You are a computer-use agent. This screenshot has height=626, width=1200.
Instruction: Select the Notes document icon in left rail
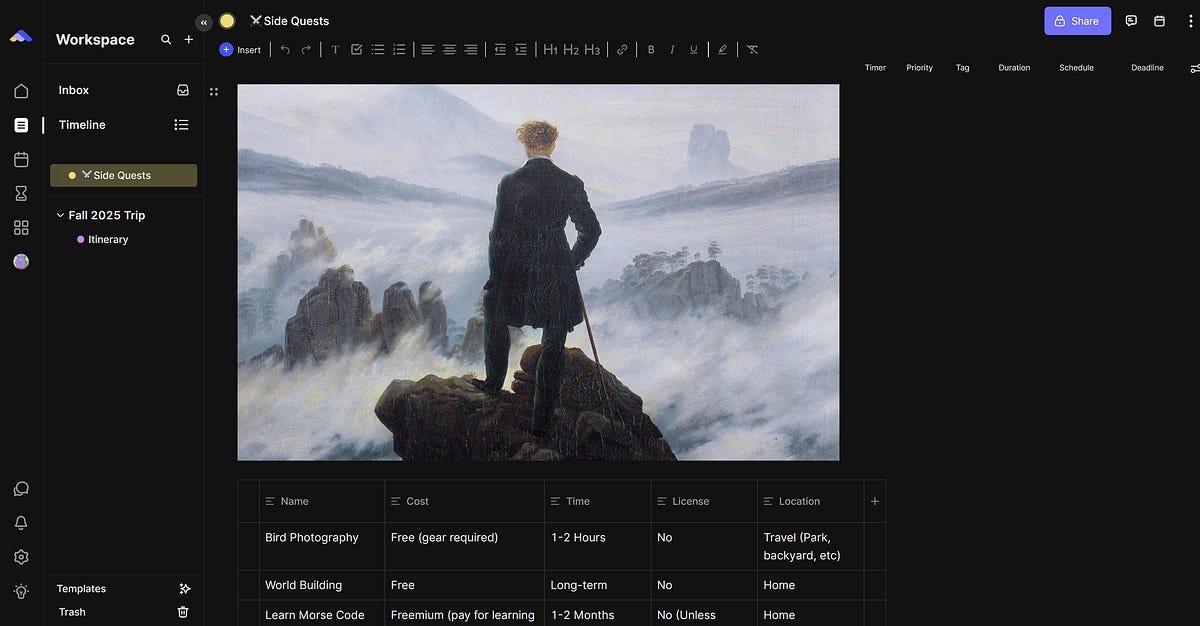(21, 125)
